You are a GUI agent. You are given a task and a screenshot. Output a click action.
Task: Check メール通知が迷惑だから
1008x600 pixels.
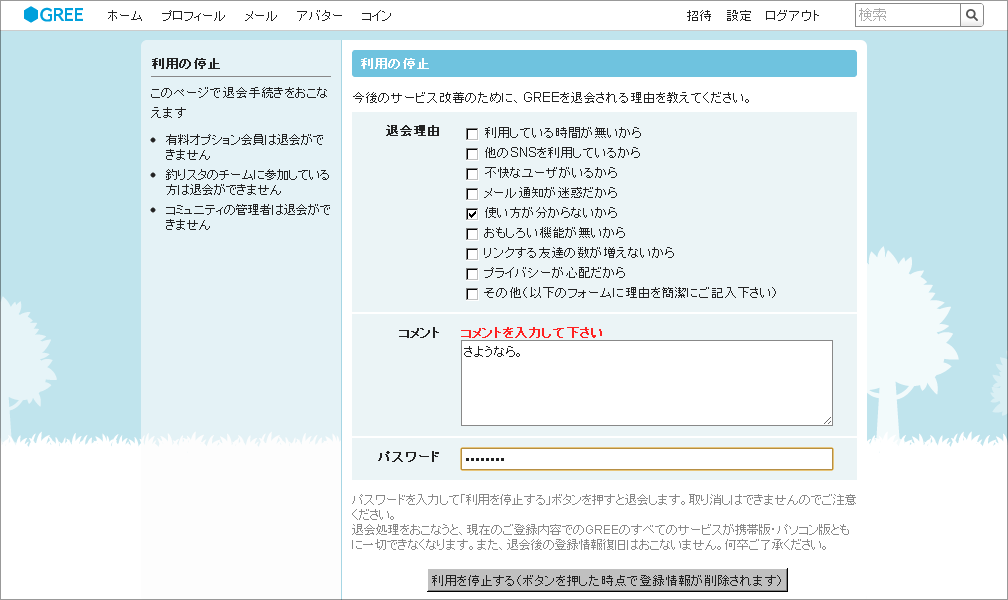pos(472,194)
